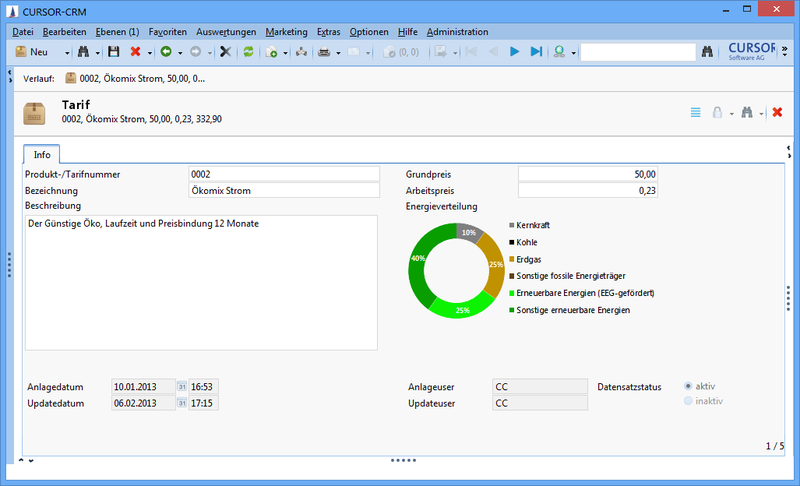Click the save floppy disk icon
Image resolution: width=800 pixels, height=486 pixels.
tap(113, 51)
